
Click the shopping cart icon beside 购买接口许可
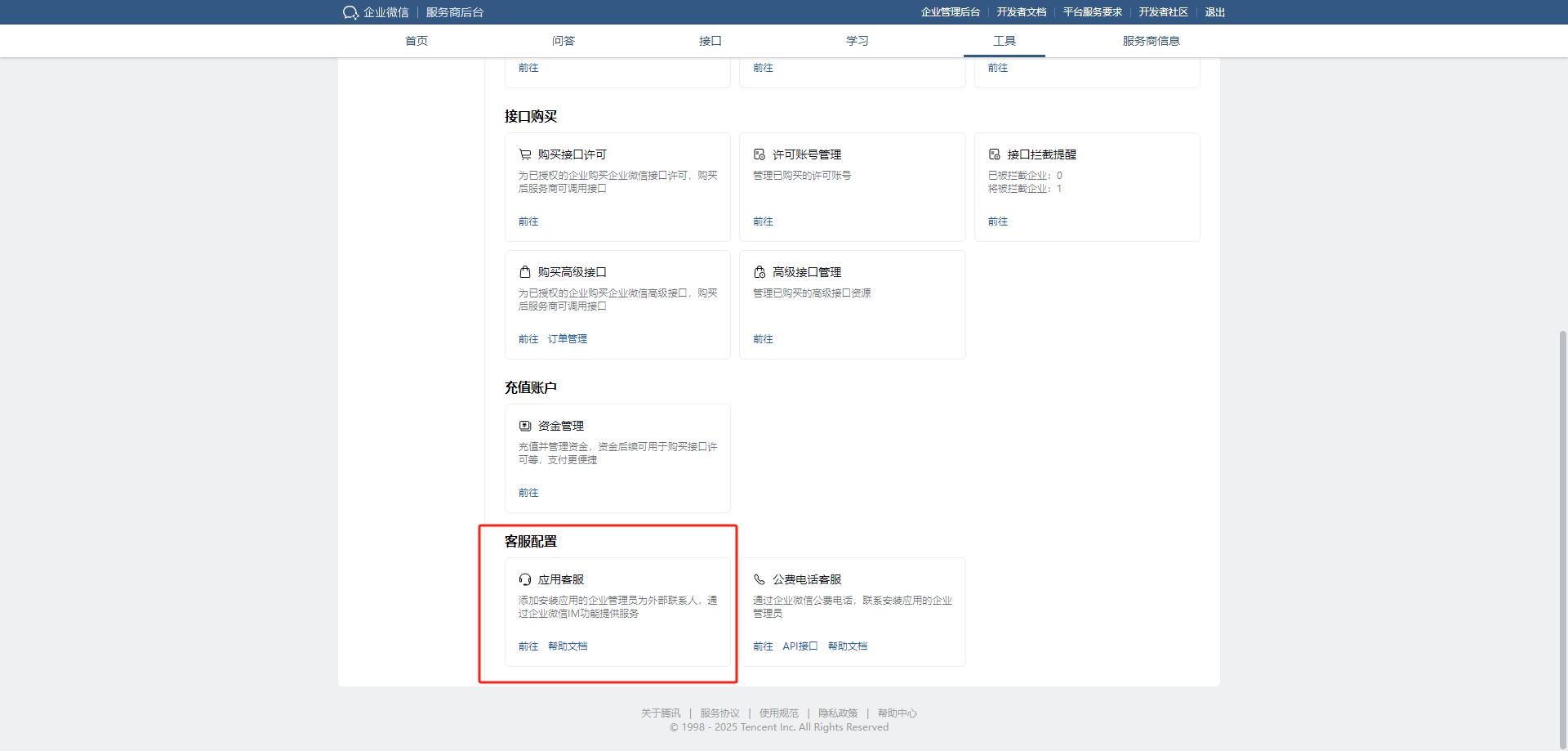(525, 154)
